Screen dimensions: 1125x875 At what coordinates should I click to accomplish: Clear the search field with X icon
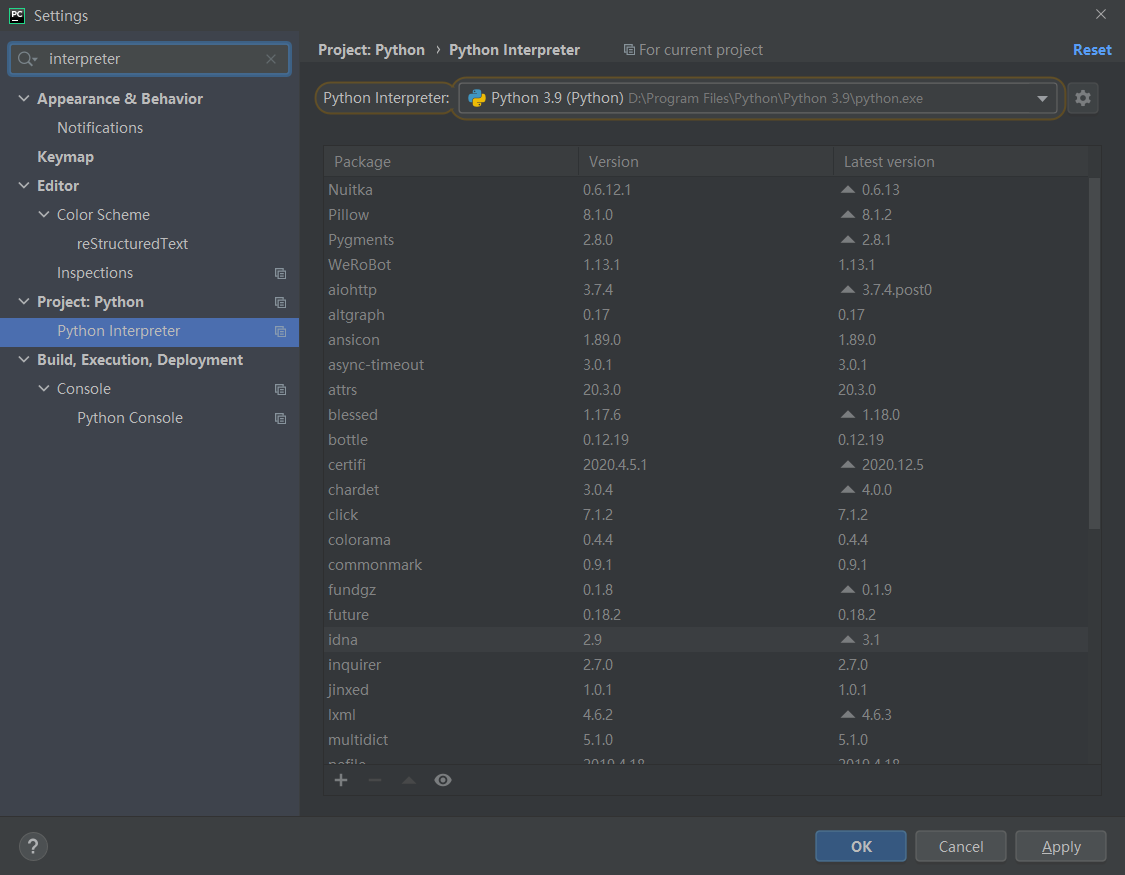click(x=271, y=59)
